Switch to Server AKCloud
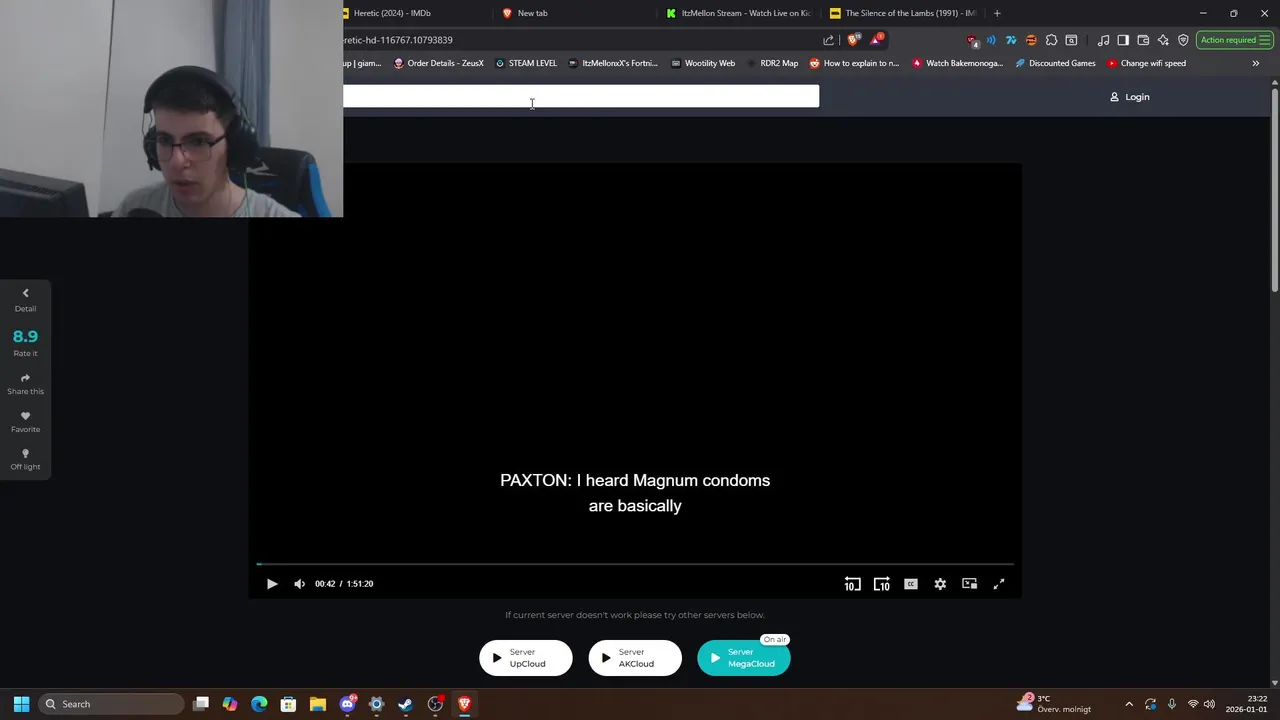1280x720 pixels. (x=635, y=658)
